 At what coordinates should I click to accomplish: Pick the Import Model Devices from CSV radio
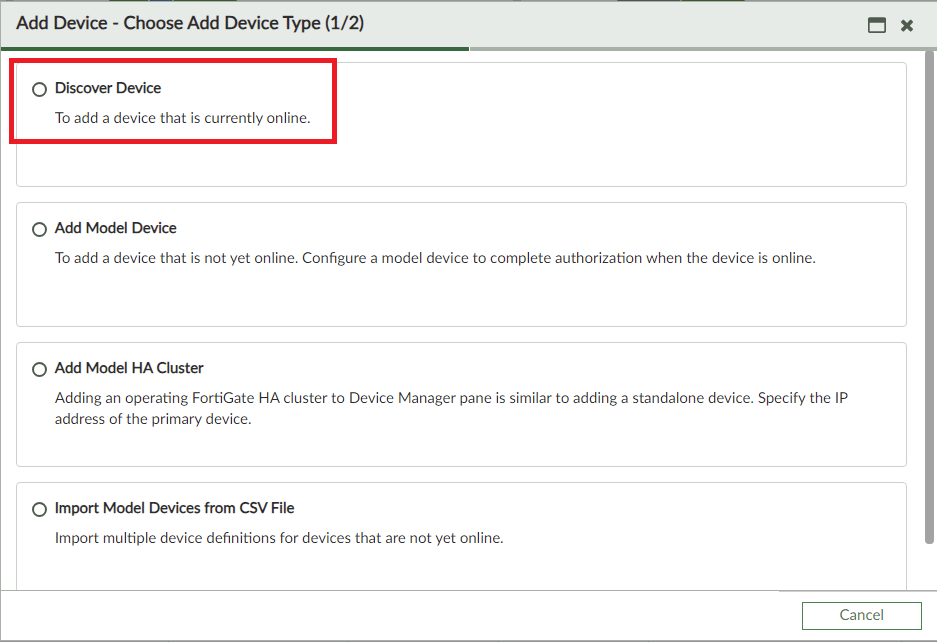[x=39, y=509]
